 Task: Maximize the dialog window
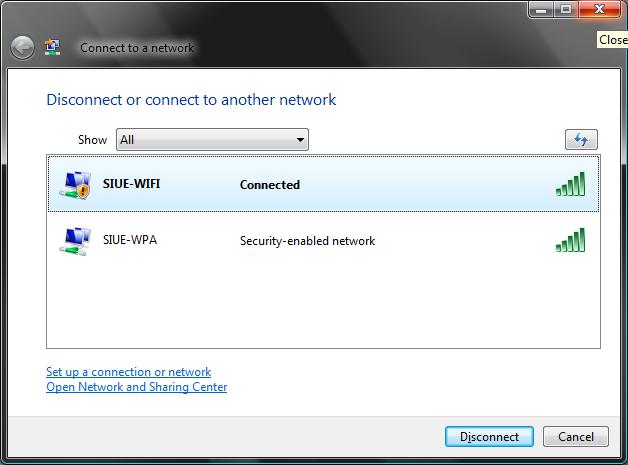[x=566, y=10]
